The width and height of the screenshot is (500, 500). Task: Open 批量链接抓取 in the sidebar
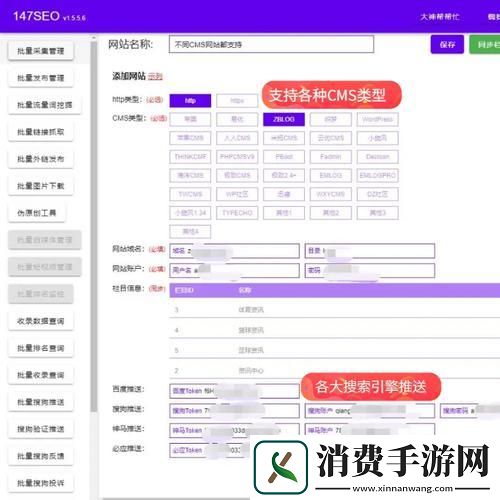(41, 132)
